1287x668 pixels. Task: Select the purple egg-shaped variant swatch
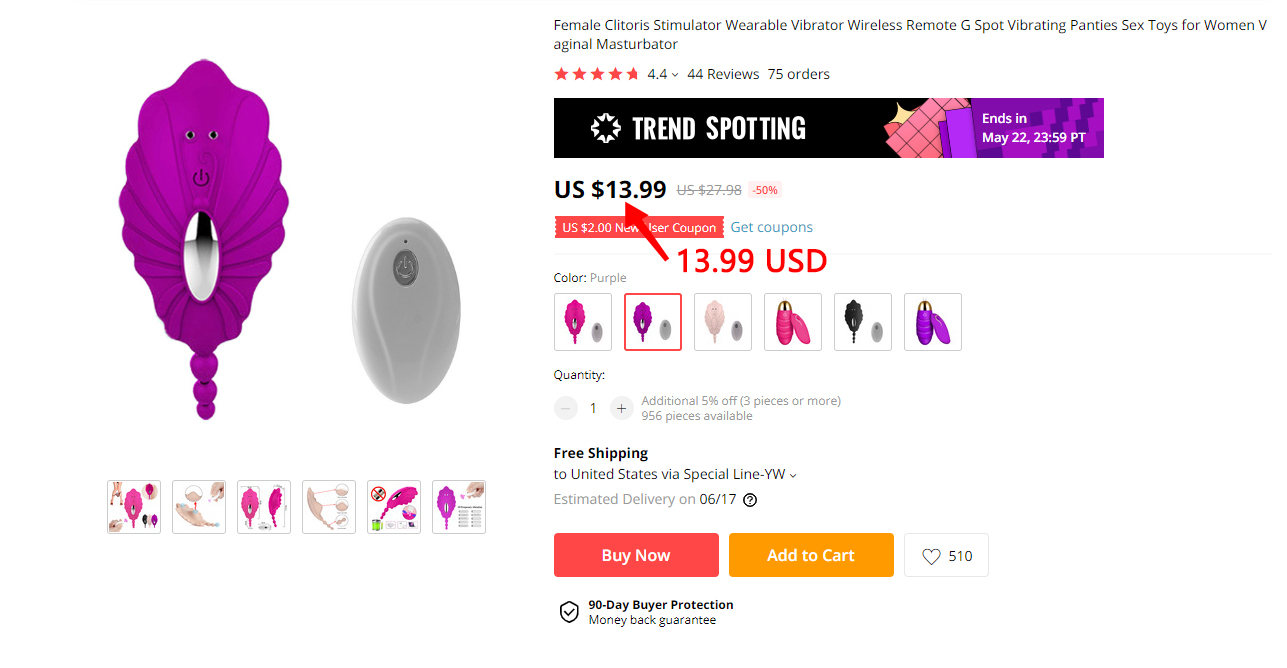[933, 322]
